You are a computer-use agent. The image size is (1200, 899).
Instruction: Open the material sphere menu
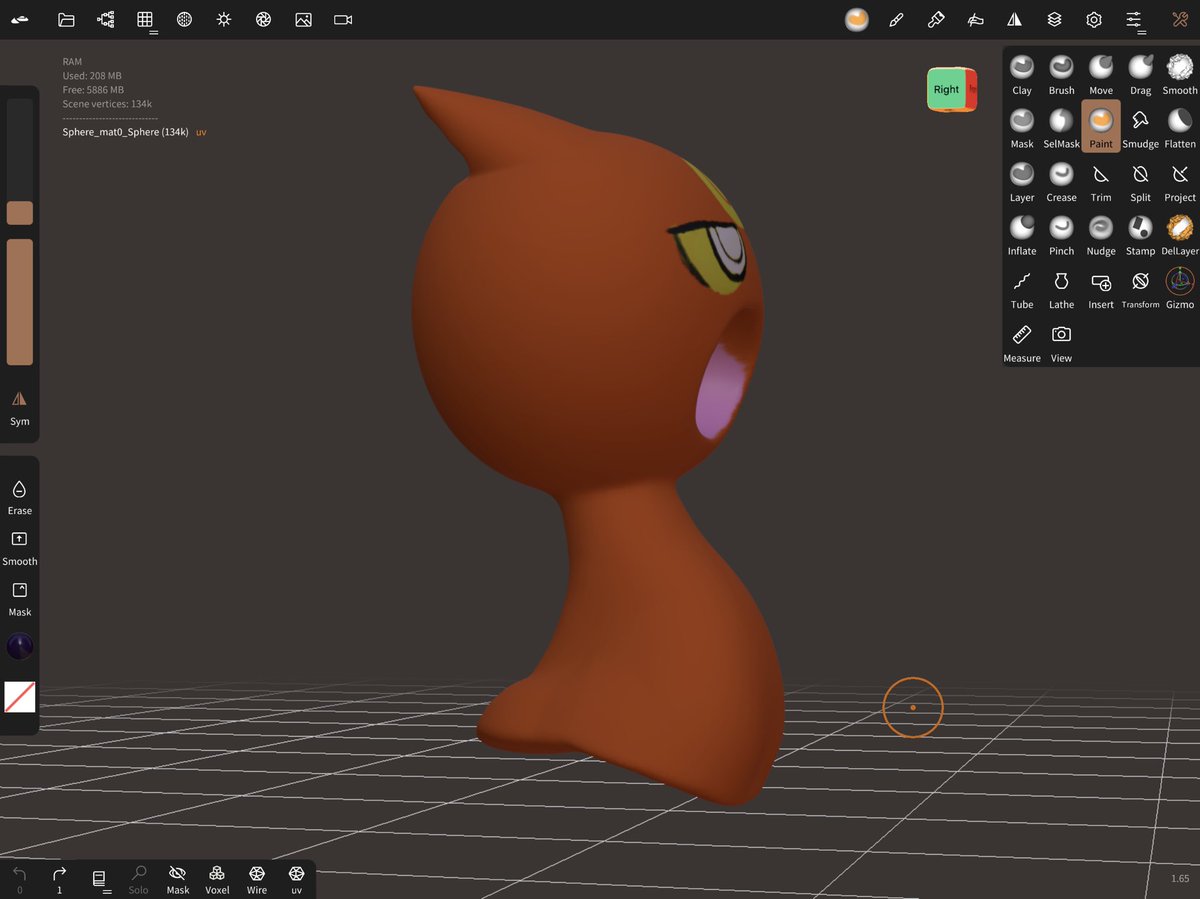point(857,19)
